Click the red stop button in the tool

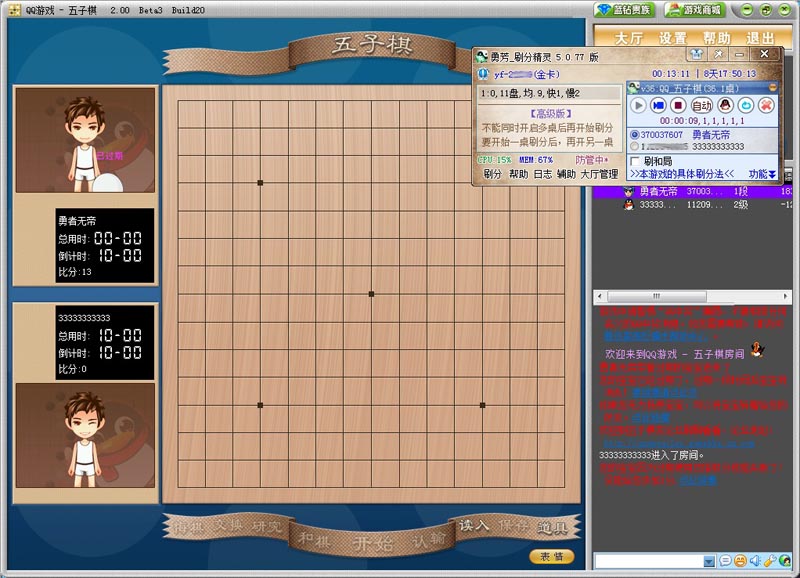pyautogui.click(x=678, y=106)
